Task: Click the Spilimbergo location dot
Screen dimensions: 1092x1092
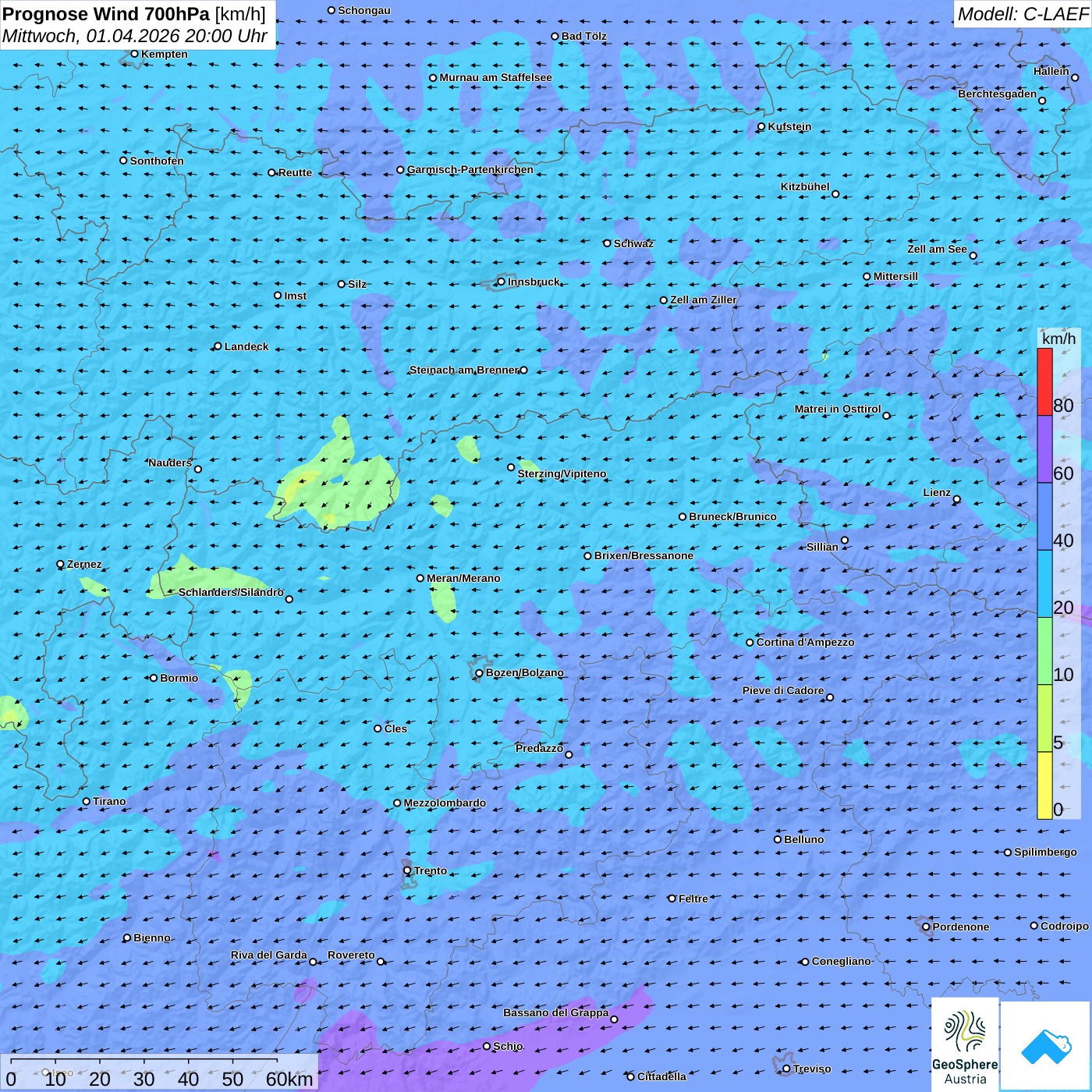Action: tap(1008, 853)
